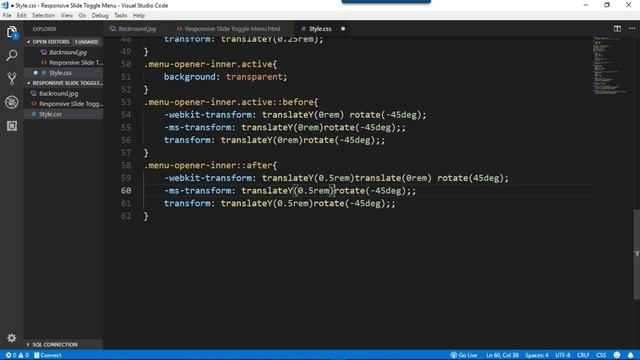
Task: Click the unsaved dot on Style.css tab
Action: click(x=343, y=29)
